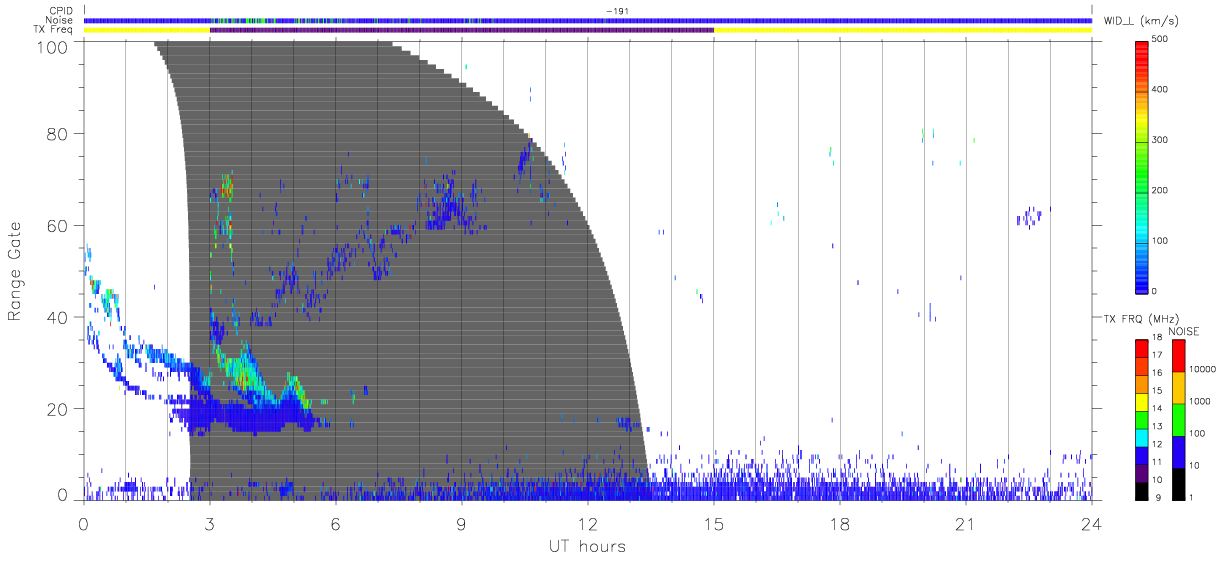The width and height of the screenshot is (1228, 567).
Task: Click the UT hours axis title
Action: coord(587,547)
